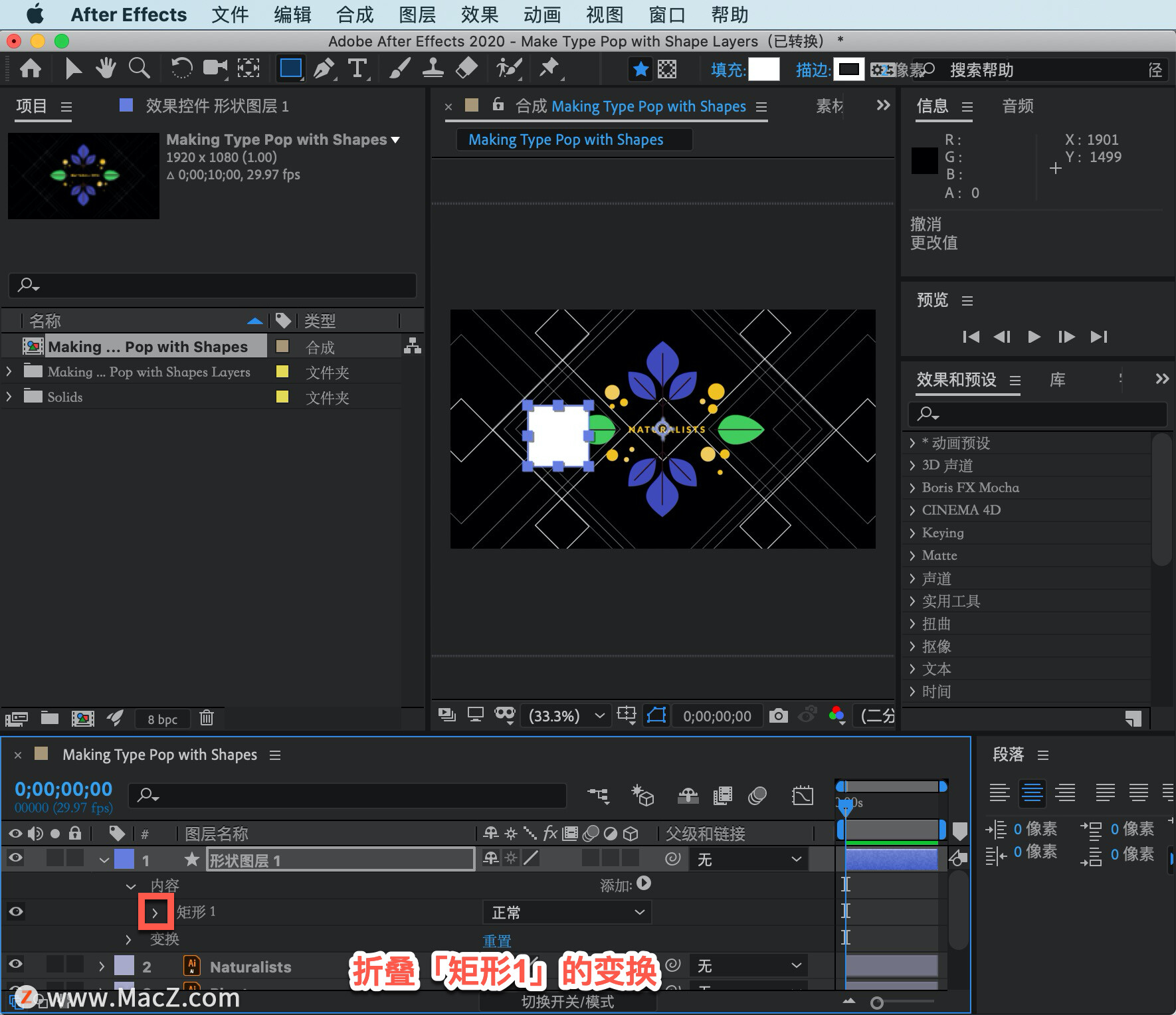This screenshot has height=1015, width=1176.
Task: Delete selected project item via trash icon
Action: point(207,718)
